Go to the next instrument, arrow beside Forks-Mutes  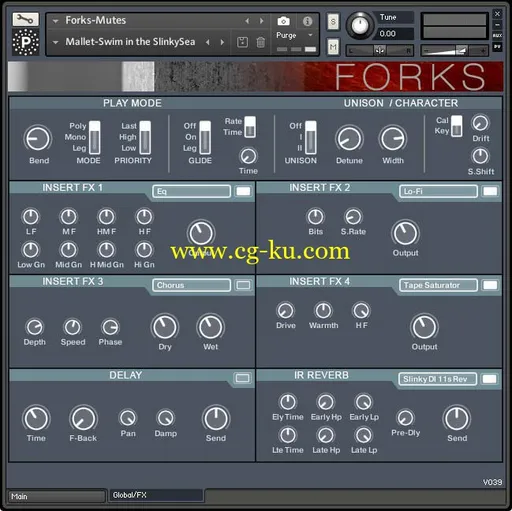[x=262, y=21]
